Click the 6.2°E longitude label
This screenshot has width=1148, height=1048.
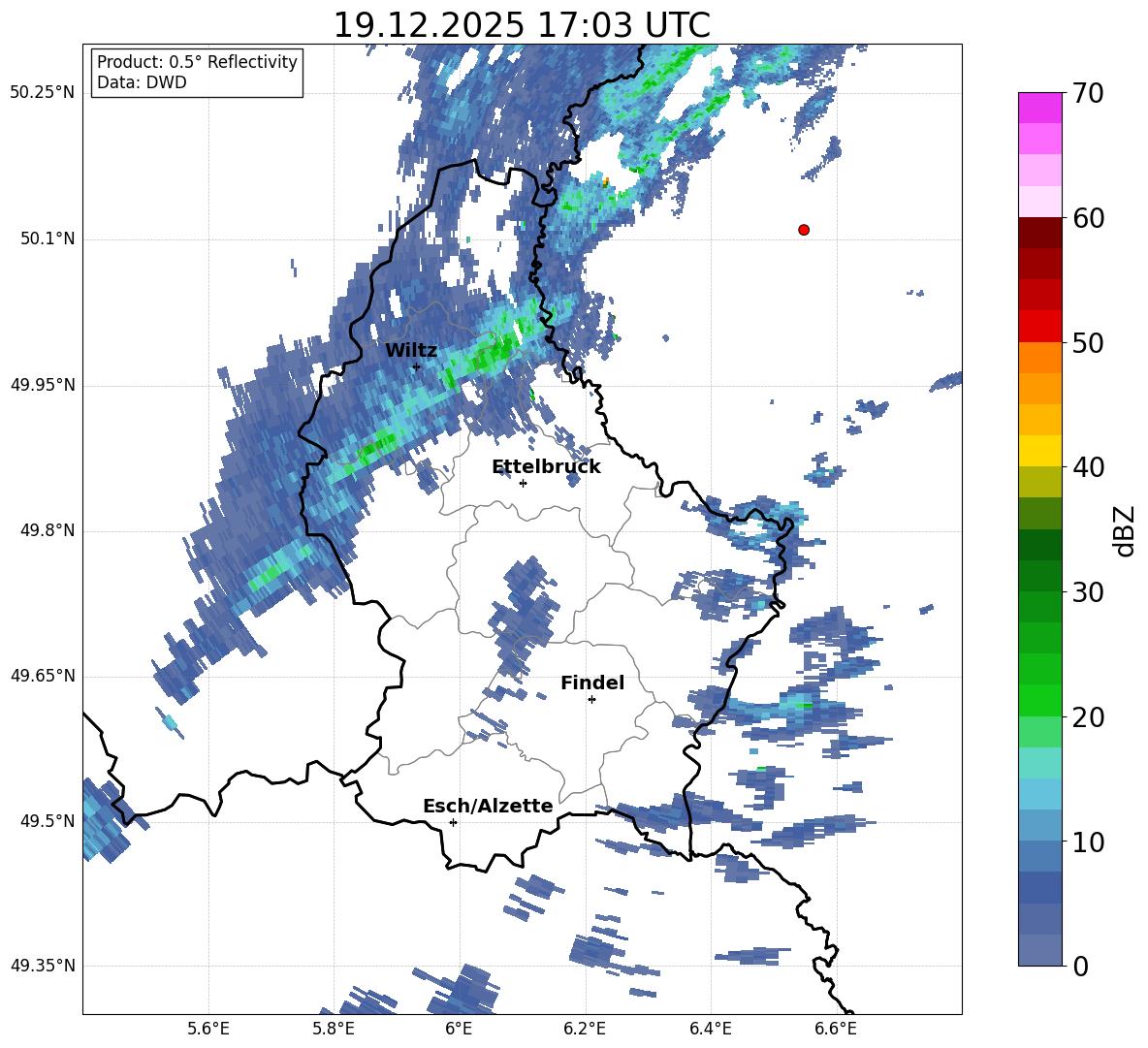(x=585, y=1029)
